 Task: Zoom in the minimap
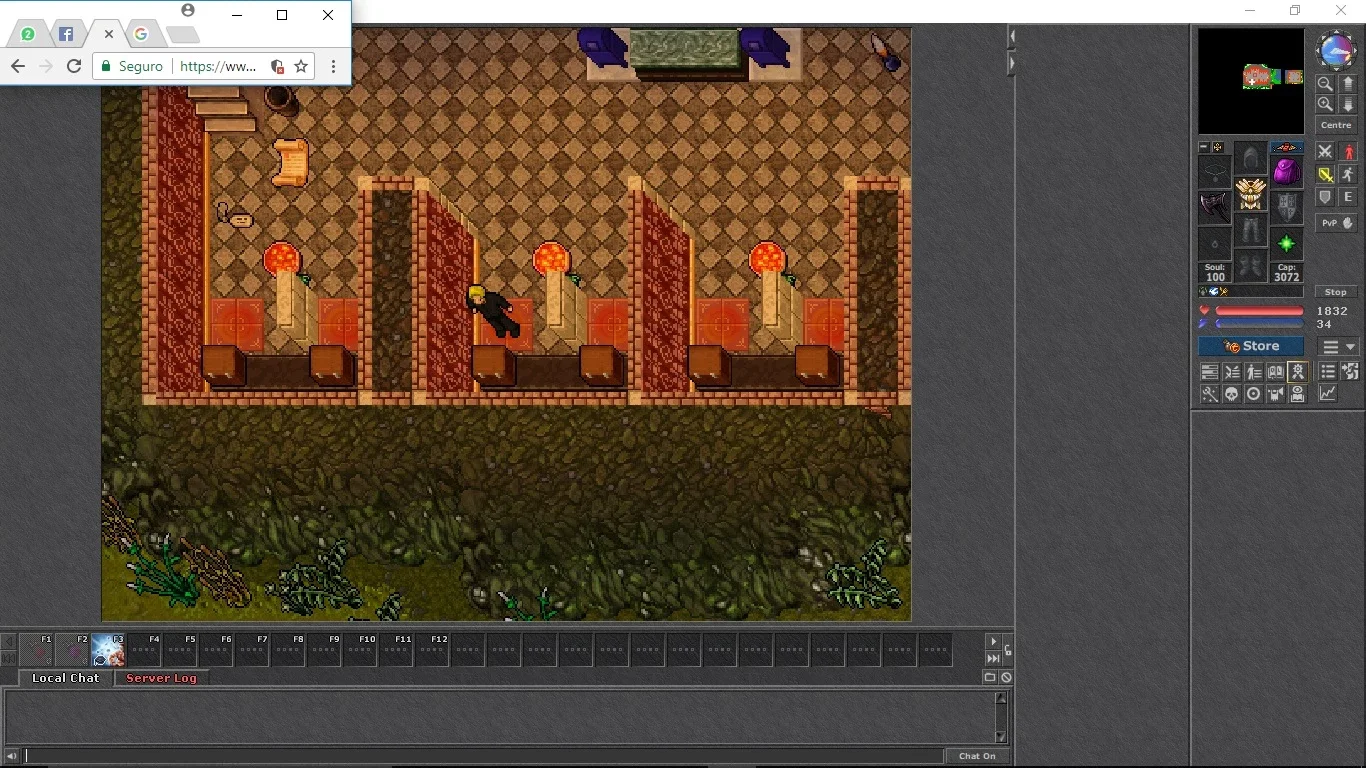pyautogui.click(x=1325, y=104)
